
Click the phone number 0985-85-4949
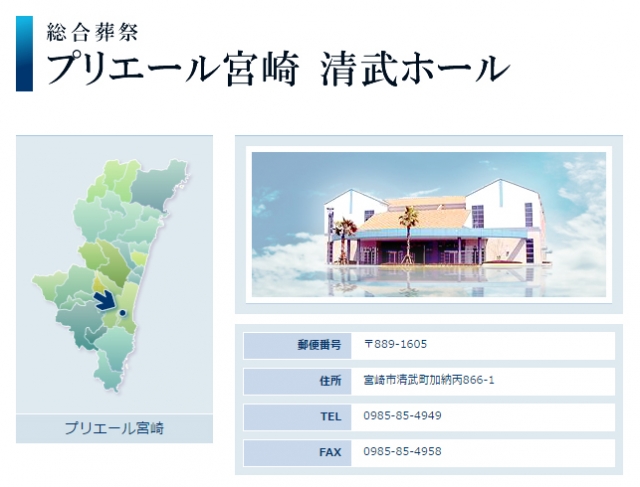coord(402,416)
